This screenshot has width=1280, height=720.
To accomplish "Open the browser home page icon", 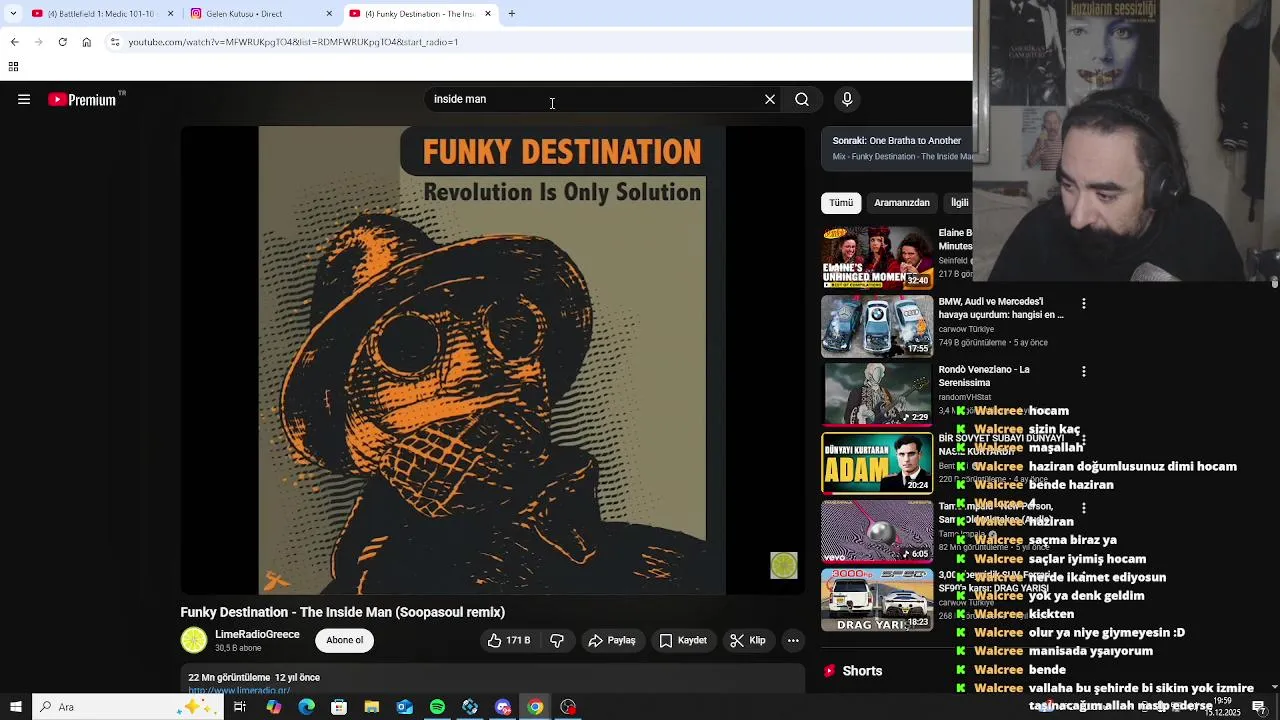I will tap(86, 42).
